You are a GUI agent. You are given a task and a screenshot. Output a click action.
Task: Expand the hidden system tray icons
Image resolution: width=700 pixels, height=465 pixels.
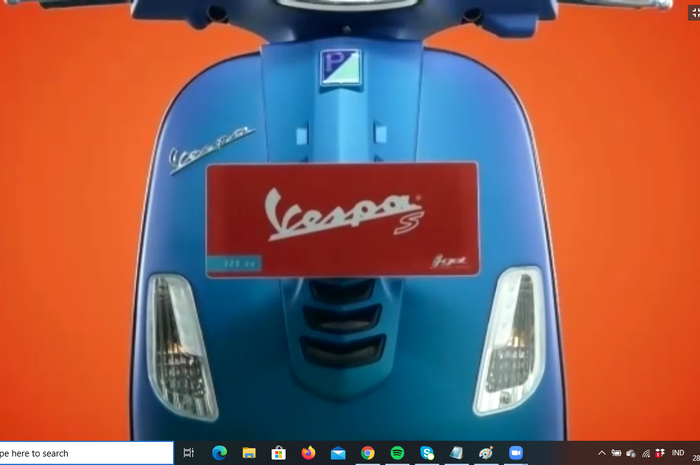pyautogui.click(x=602, y=453)
